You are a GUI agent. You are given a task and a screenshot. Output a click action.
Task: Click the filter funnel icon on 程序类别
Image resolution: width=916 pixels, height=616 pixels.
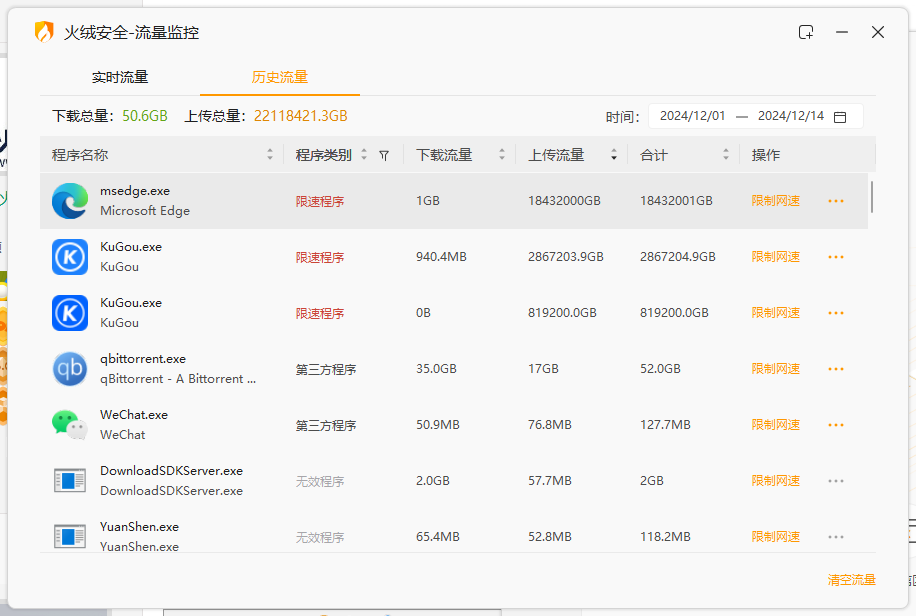tap(384, 156)
